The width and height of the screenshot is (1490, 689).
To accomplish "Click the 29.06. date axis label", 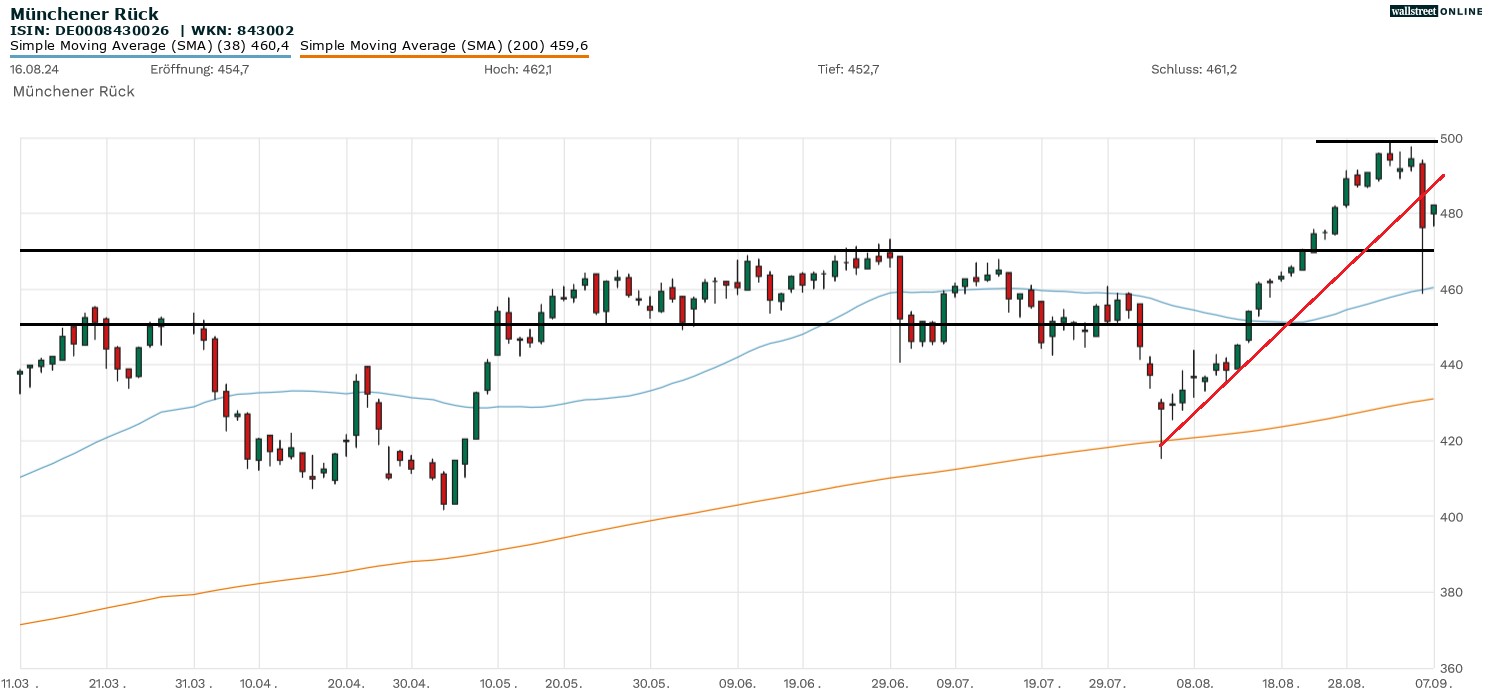I will point(890,683).
